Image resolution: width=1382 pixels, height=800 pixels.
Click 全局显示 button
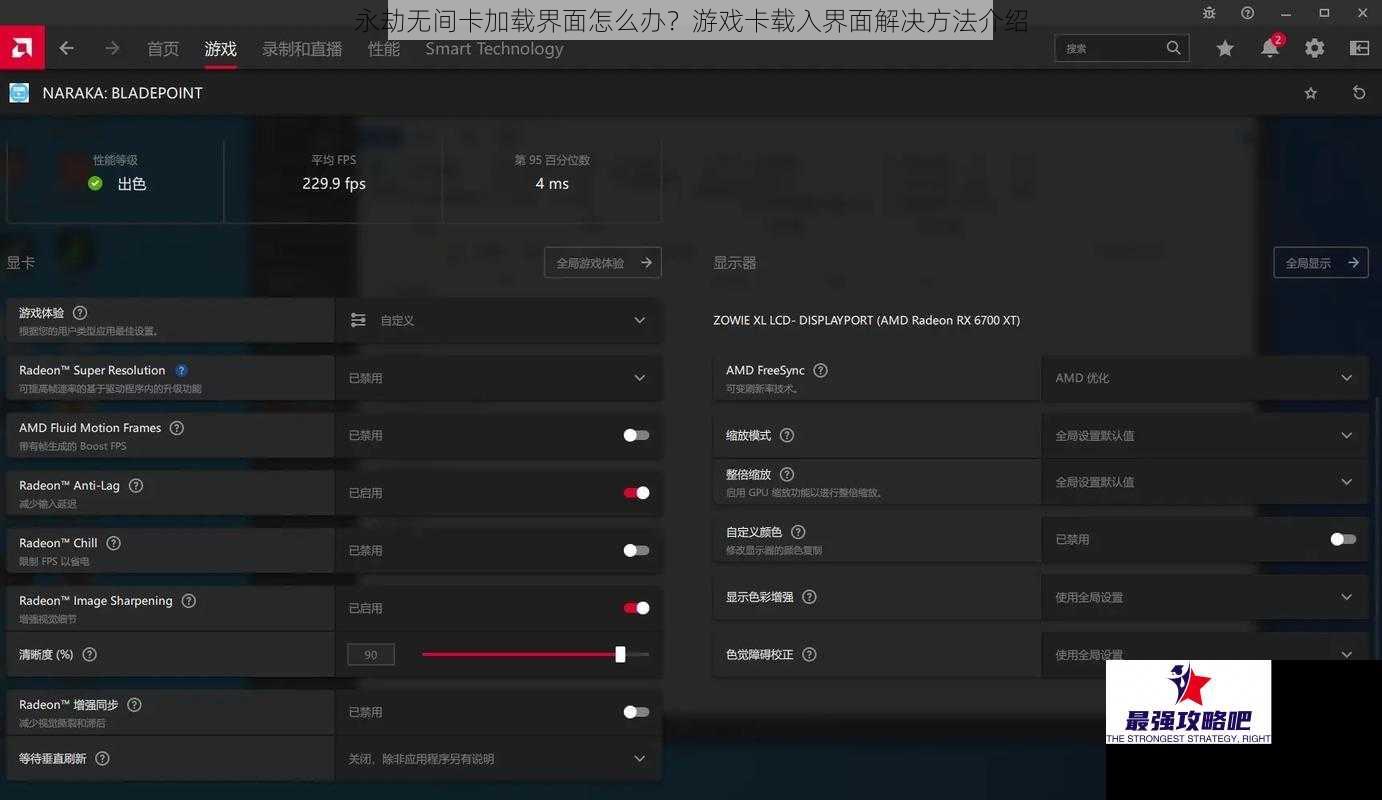coord(1321,263)
